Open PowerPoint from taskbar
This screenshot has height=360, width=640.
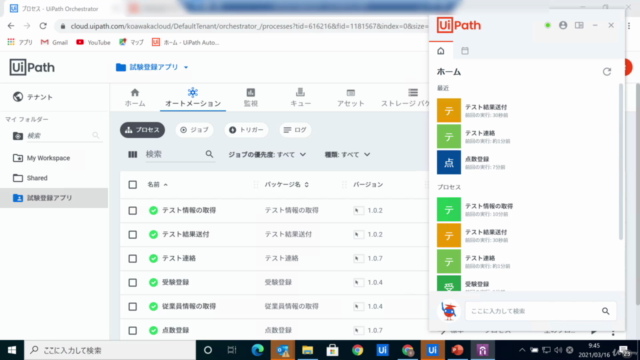pos(458,350)
